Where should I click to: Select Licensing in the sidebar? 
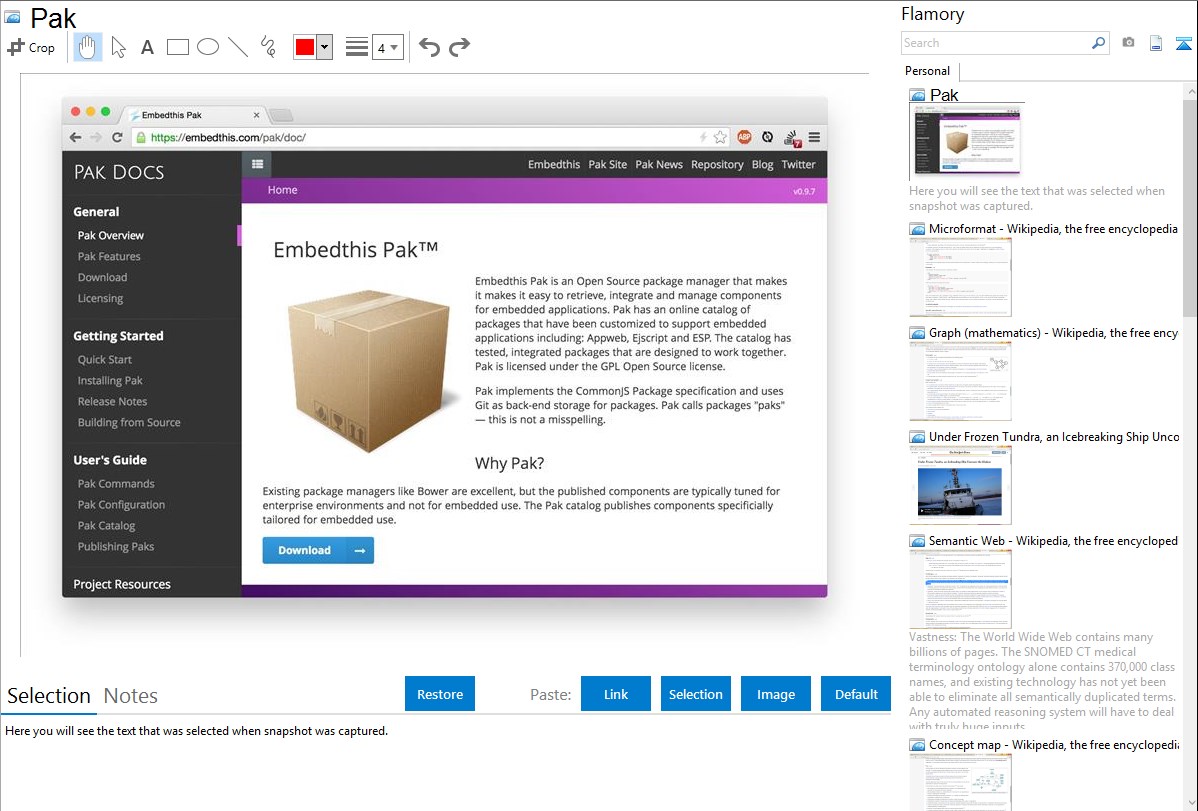[100, 298]
